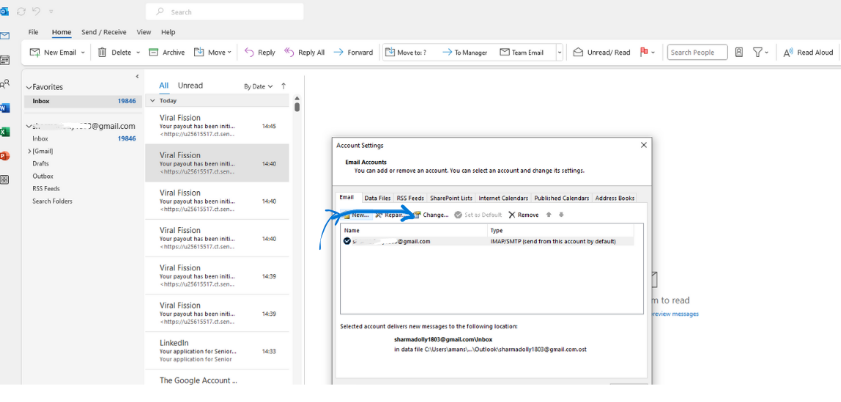Open Internet Calendars tab in Account Settings
The image size is (841, 402).
(x=503, y=198)
